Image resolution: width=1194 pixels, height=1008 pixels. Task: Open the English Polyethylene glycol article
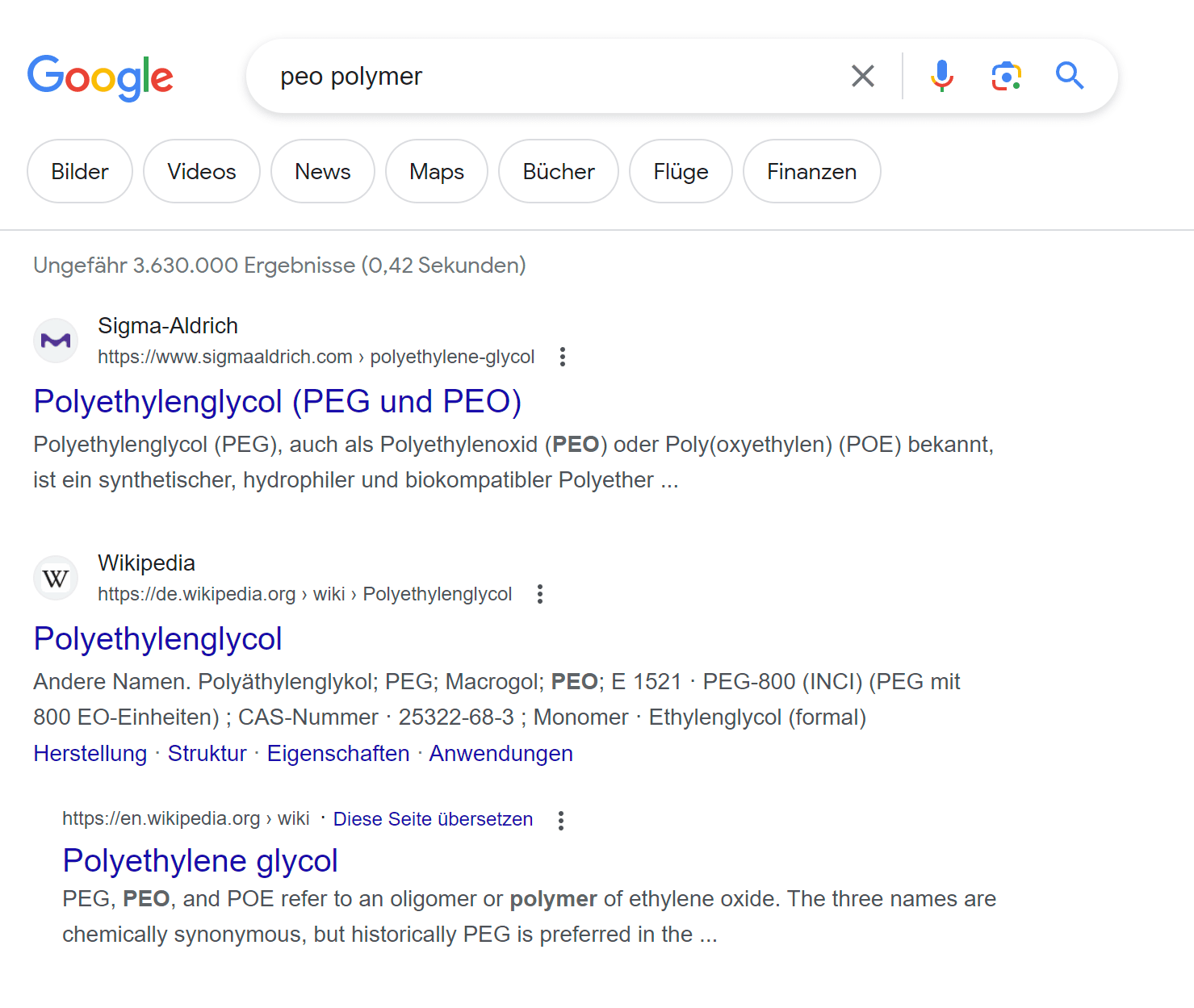[200, 860]
